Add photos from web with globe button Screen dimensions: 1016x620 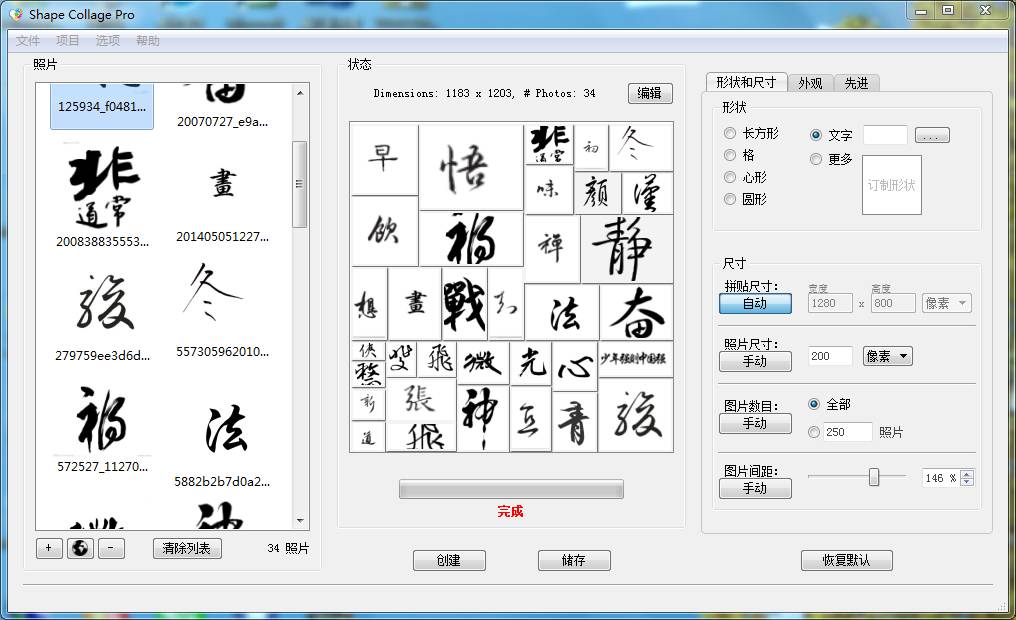[80, 548]
